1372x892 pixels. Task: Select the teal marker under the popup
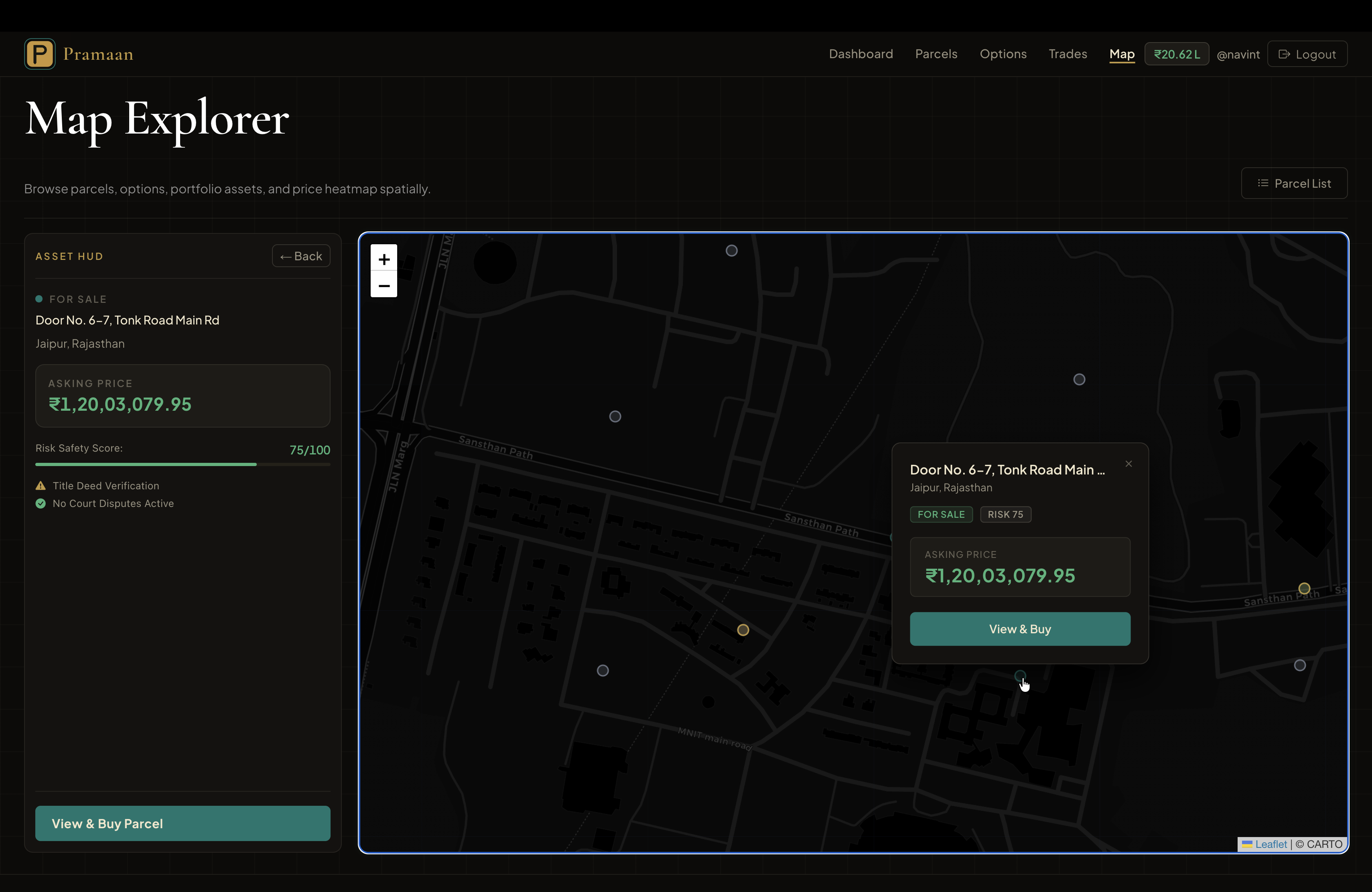pos(1020,675)
